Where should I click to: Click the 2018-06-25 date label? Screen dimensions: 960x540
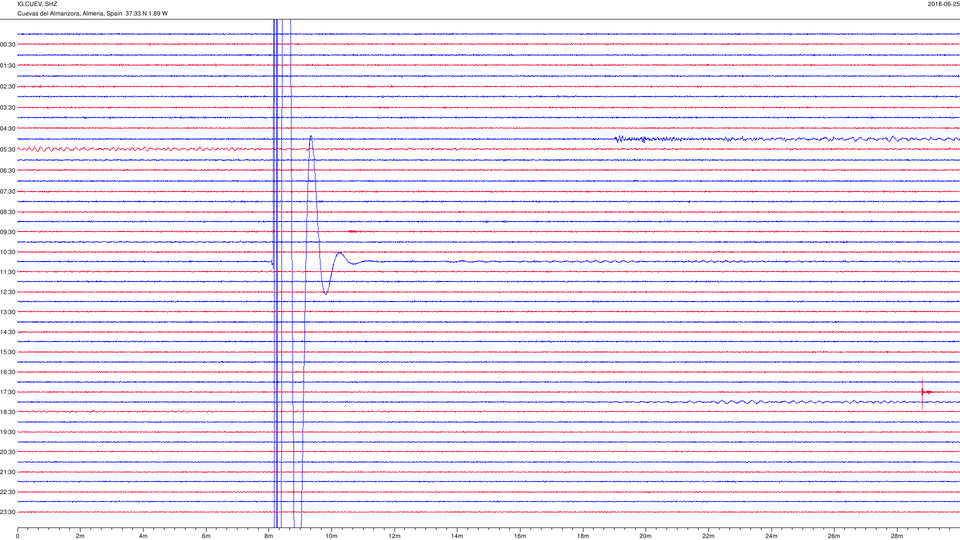(x=943, y=4)
